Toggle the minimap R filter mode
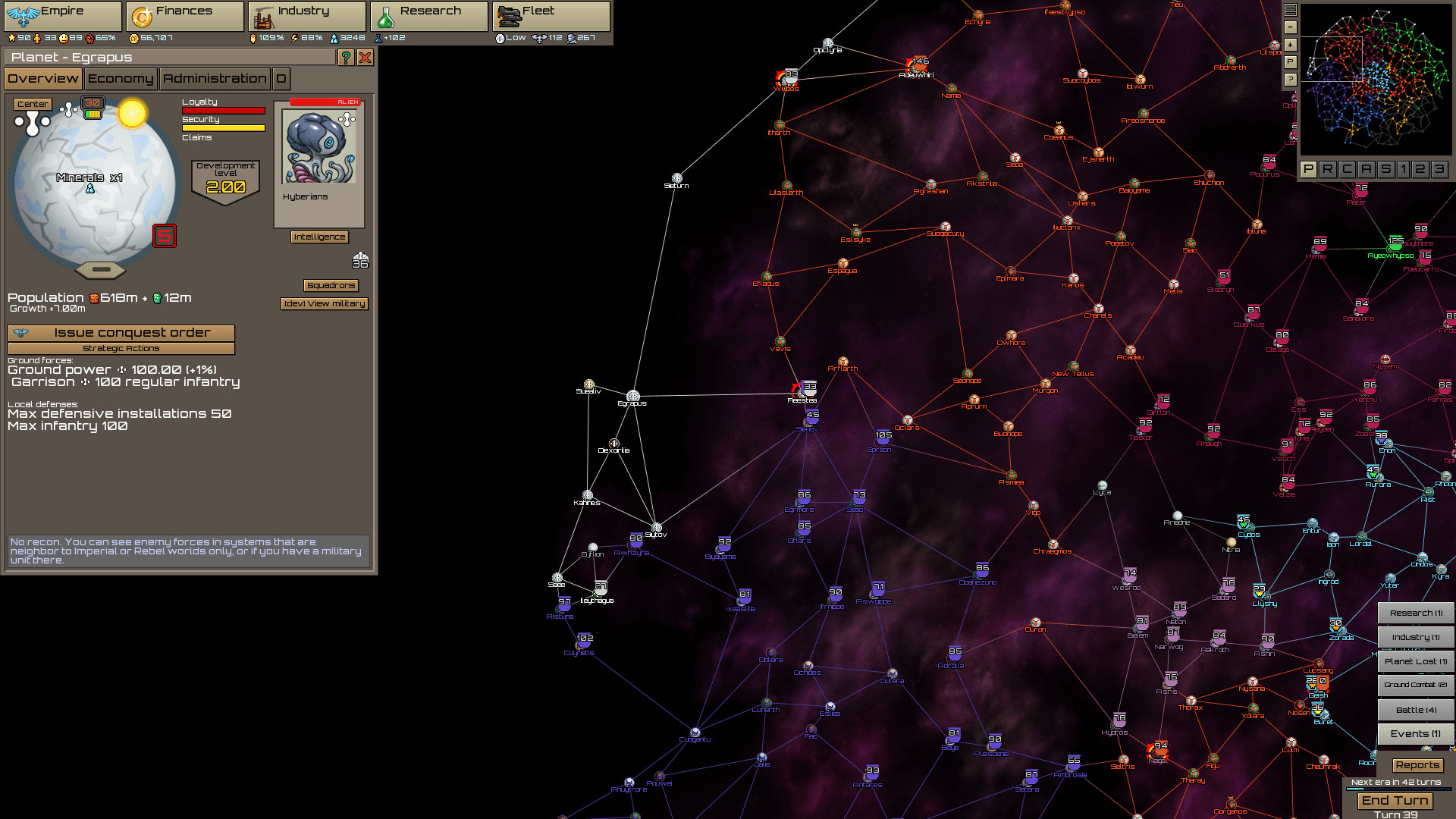Viewport: 1456px width, 819px height. tap(1327, 170)
